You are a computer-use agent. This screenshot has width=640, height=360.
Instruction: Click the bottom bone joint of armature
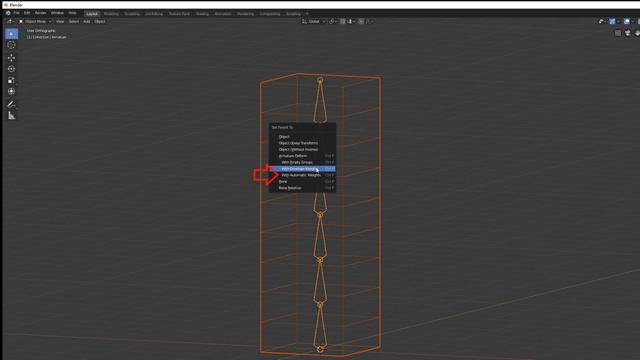(320, 349)
